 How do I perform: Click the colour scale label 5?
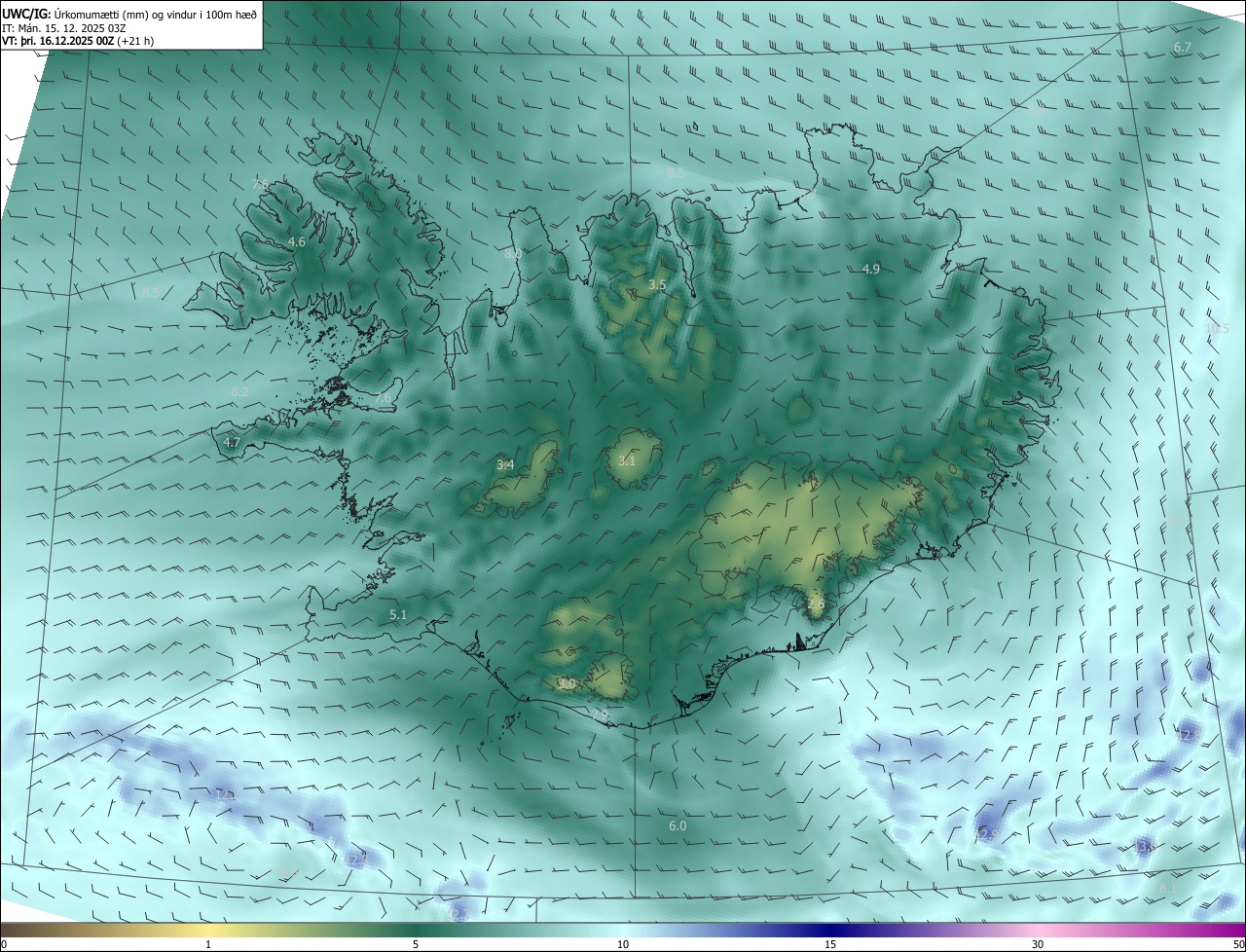click(x=416, y=944)
